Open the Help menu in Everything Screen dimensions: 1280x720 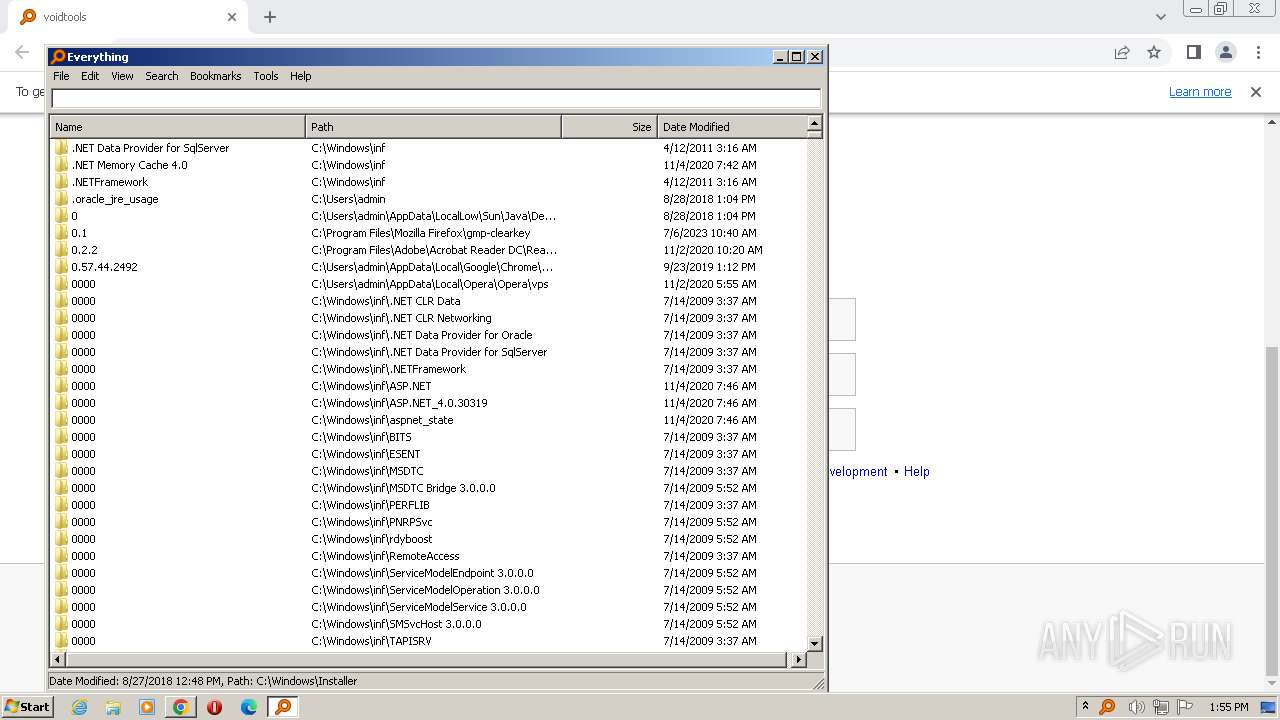[300, 76]
